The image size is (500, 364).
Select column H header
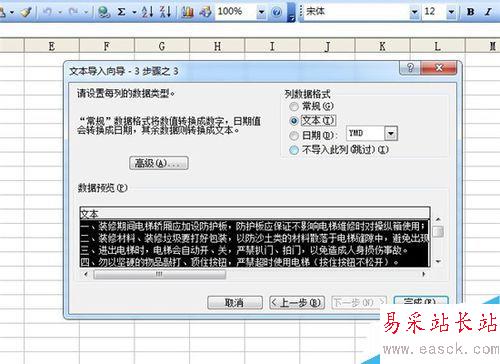[x=217, y=46]
